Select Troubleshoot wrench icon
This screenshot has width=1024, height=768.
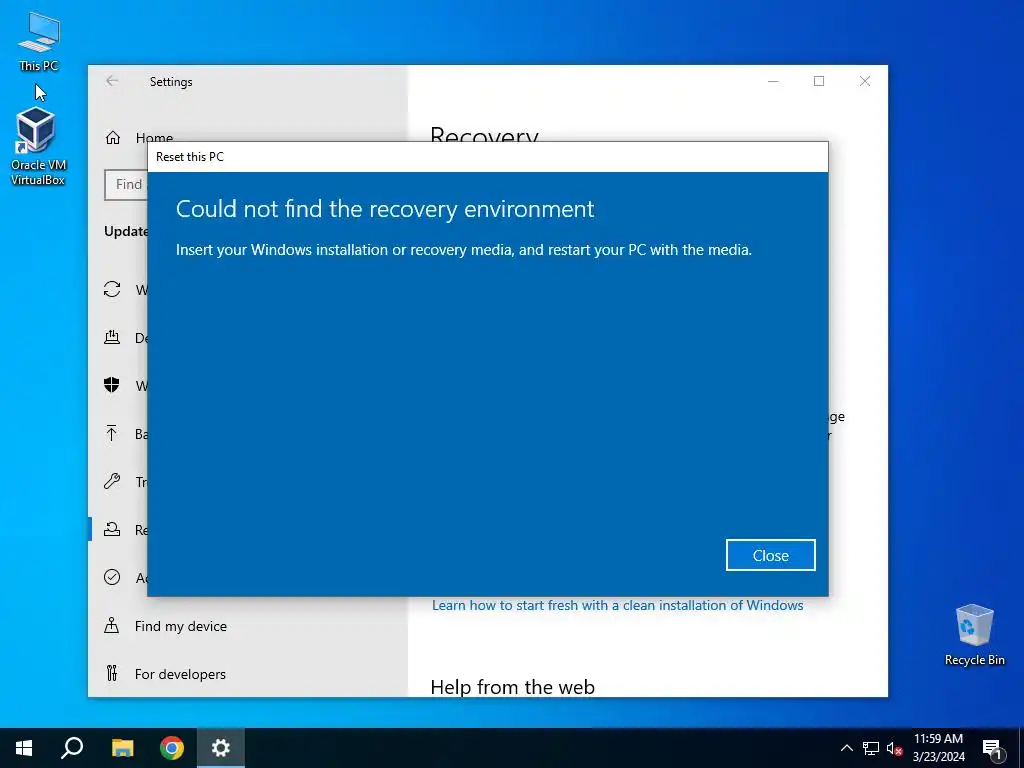(x=112, y=481)
